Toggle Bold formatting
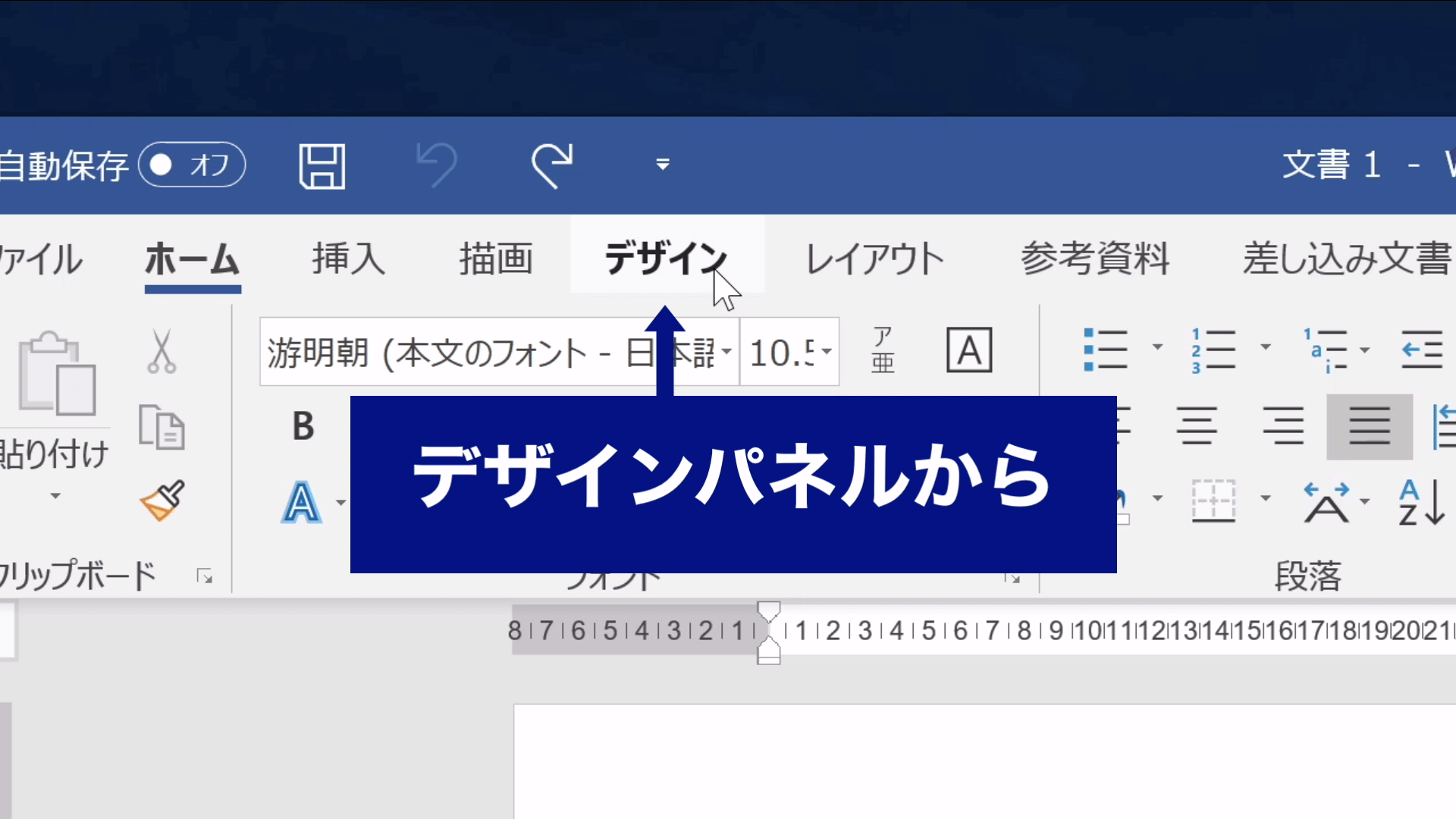 [303, 426]
